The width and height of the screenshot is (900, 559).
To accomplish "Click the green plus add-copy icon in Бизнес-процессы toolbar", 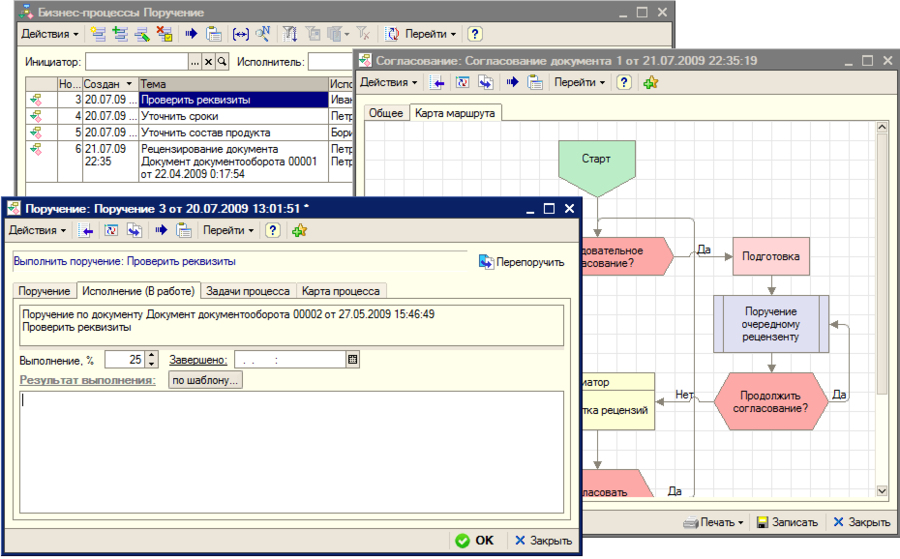I will 120,34.
